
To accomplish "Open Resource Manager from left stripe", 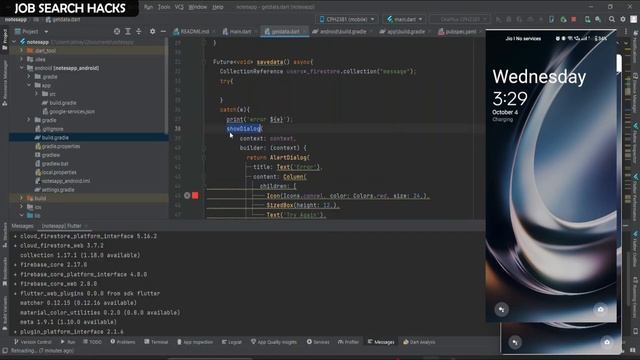I will click(x=5, y=84).
